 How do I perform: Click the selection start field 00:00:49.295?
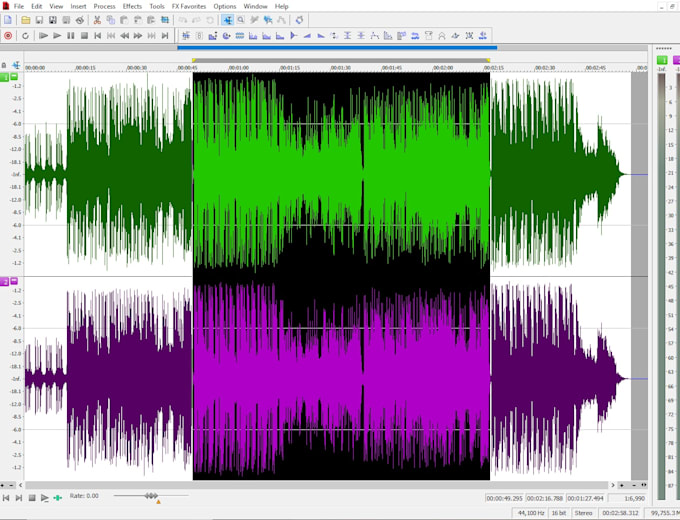click(x=504, y=498)
